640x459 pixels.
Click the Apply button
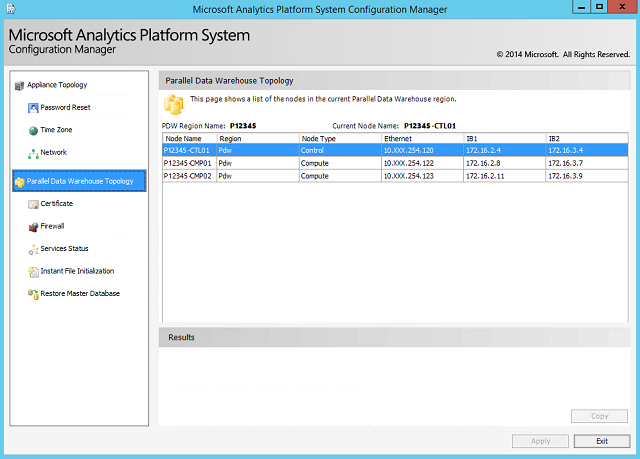tap(540, 441)
